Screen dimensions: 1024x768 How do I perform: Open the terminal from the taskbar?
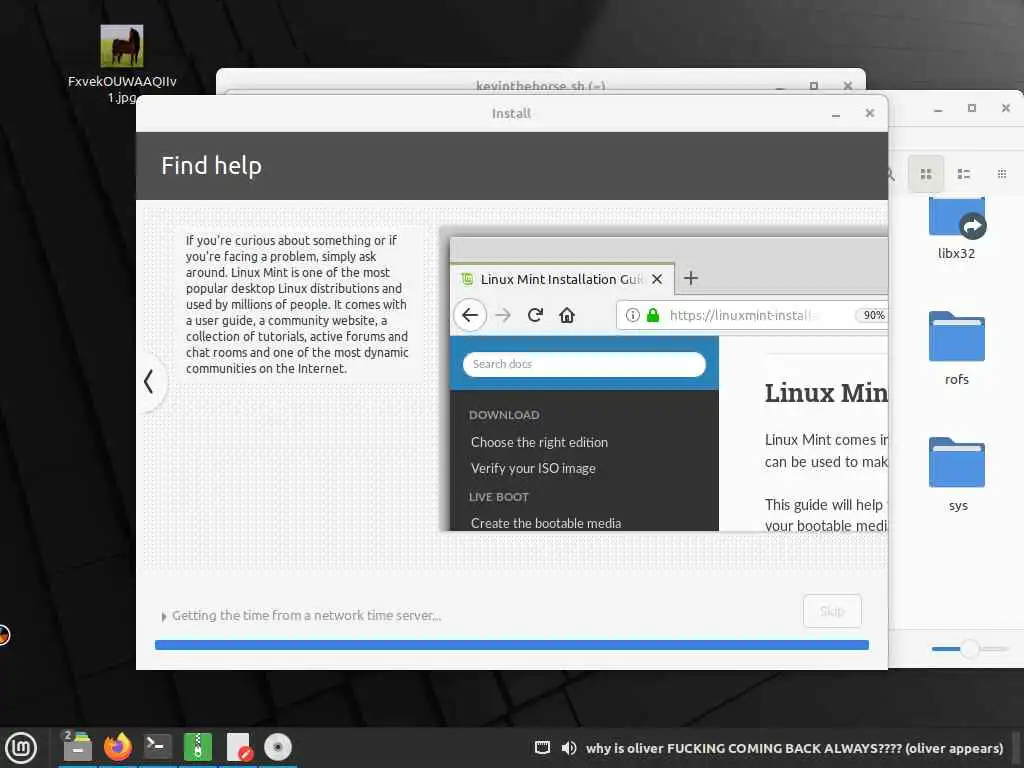pyautogui.click(x=157, y=746)
